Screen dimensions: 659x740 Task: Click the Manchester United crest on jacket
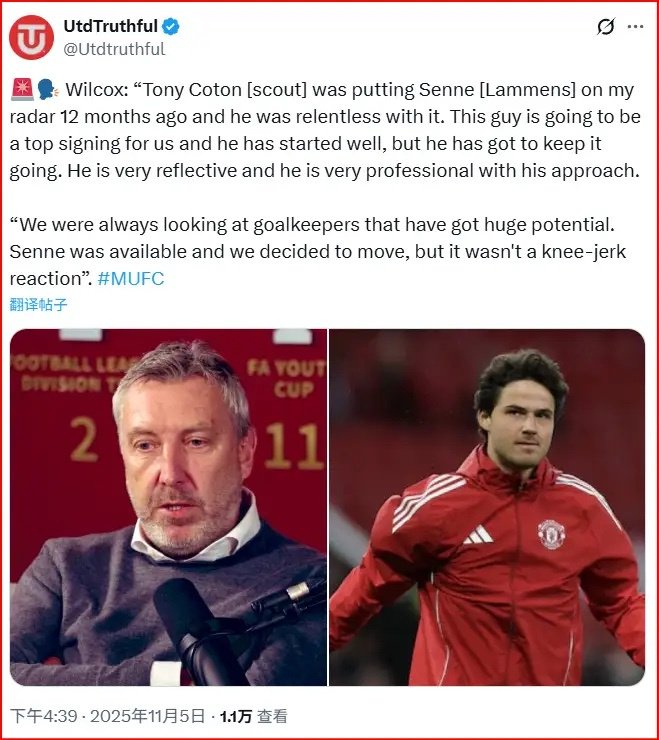(550, 533)
